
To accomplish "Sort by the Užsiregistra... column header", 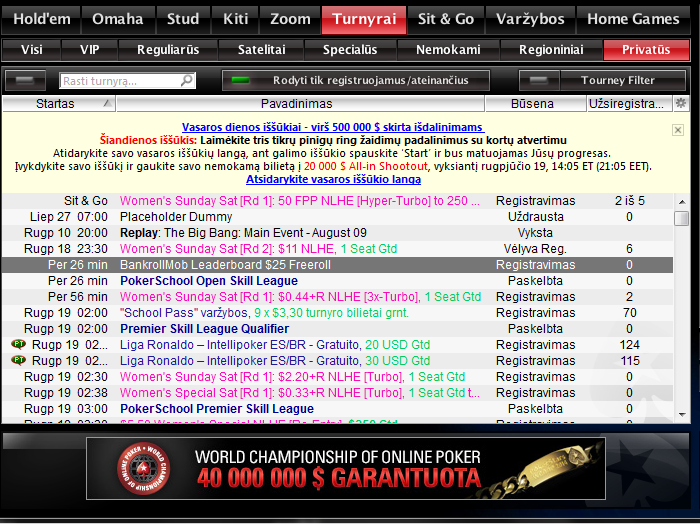I will [629, 104].
